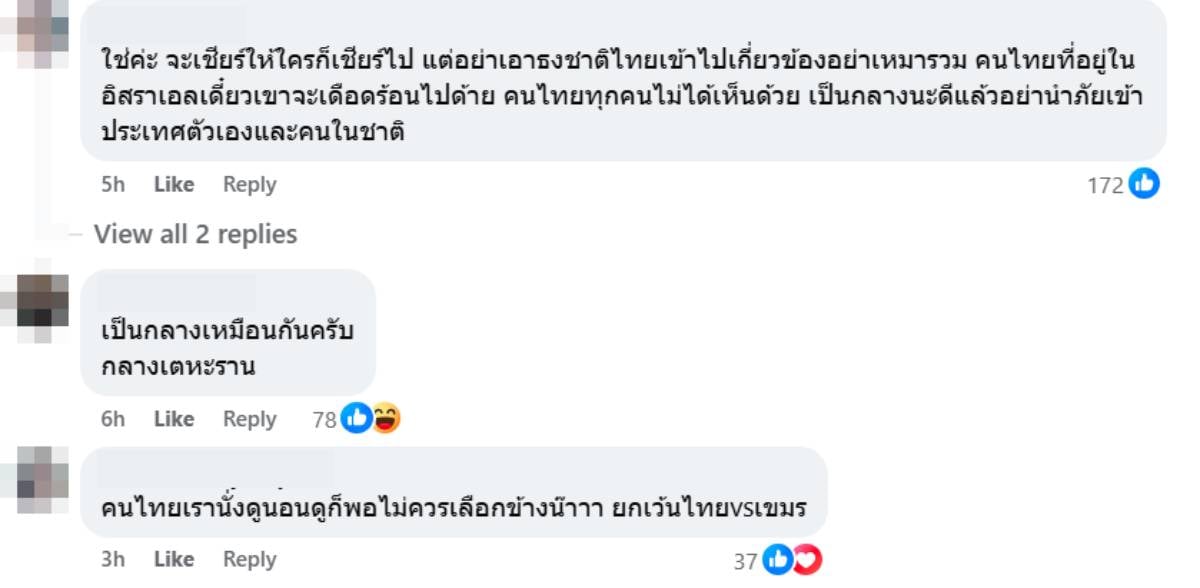Click the red heart reaction beside 37
1200x588 pixels.
pyautogui.click(x=806, y=560)
